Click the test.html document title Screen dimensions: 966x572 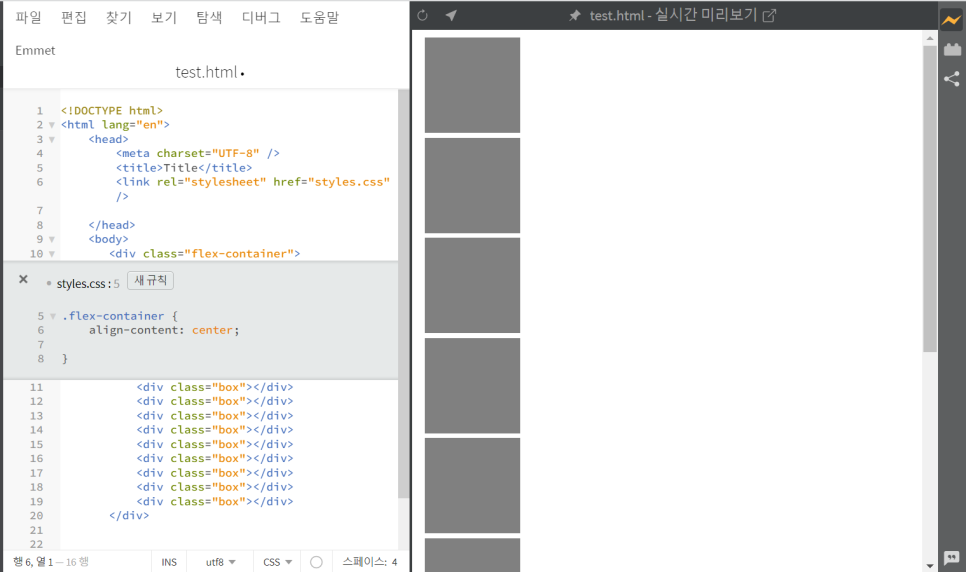206,72
